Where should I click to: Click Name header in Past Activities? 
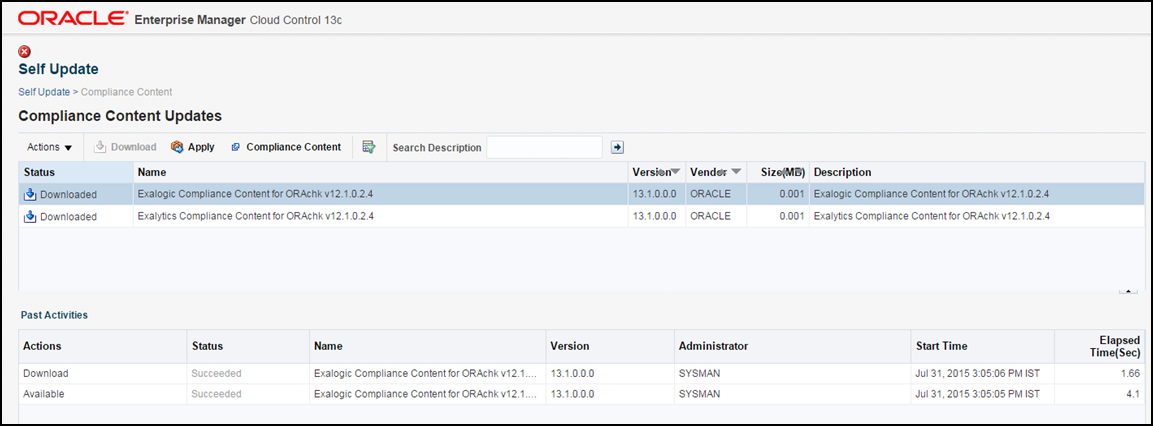point(328,346)
